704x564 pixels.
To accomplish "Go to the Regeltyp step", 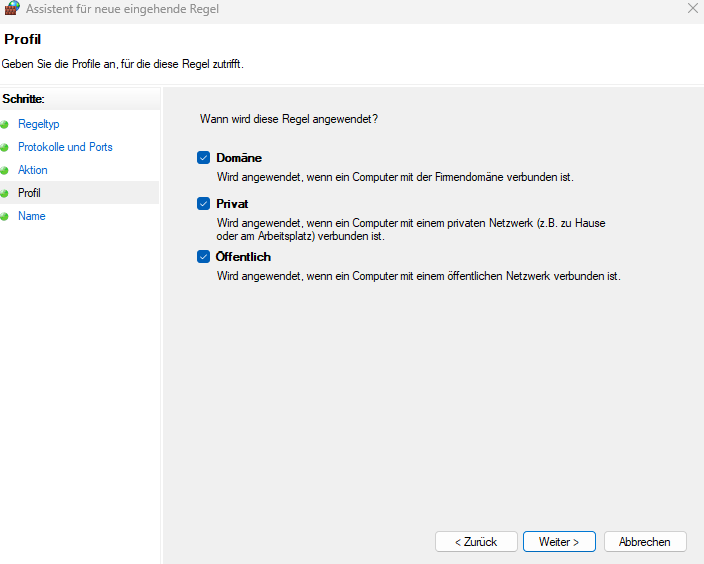I will tap(39, 124).
